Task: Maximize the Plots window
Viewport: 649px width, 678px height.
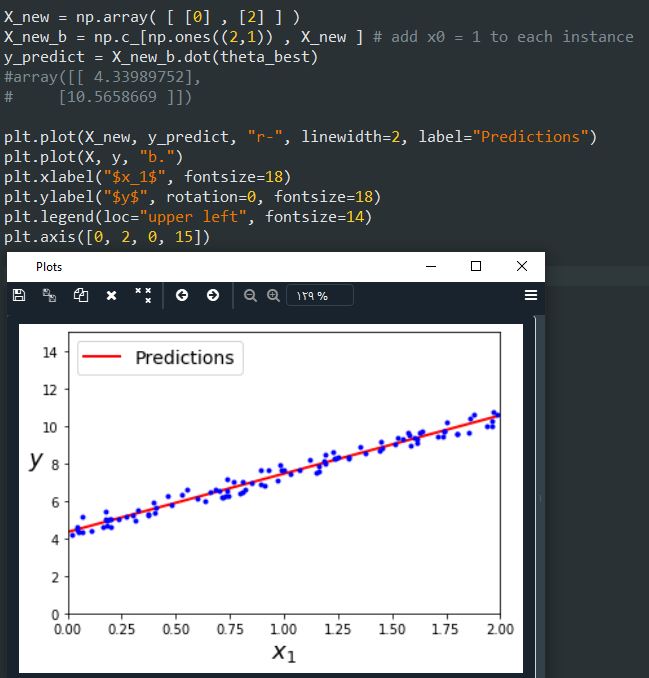Action: 476,267
